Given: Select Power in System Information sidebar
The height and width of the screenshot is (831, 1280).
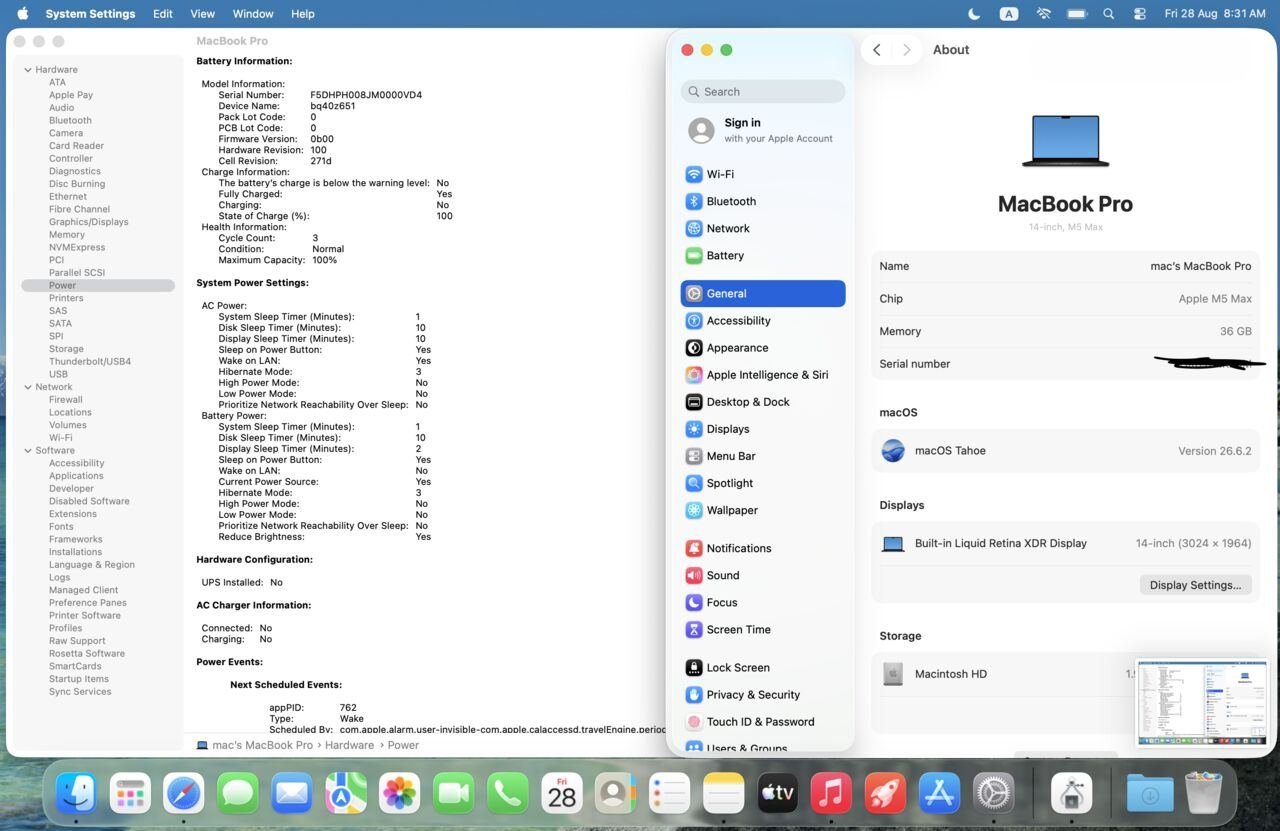Looking at the screenshot, I should (x=98, y=285).
